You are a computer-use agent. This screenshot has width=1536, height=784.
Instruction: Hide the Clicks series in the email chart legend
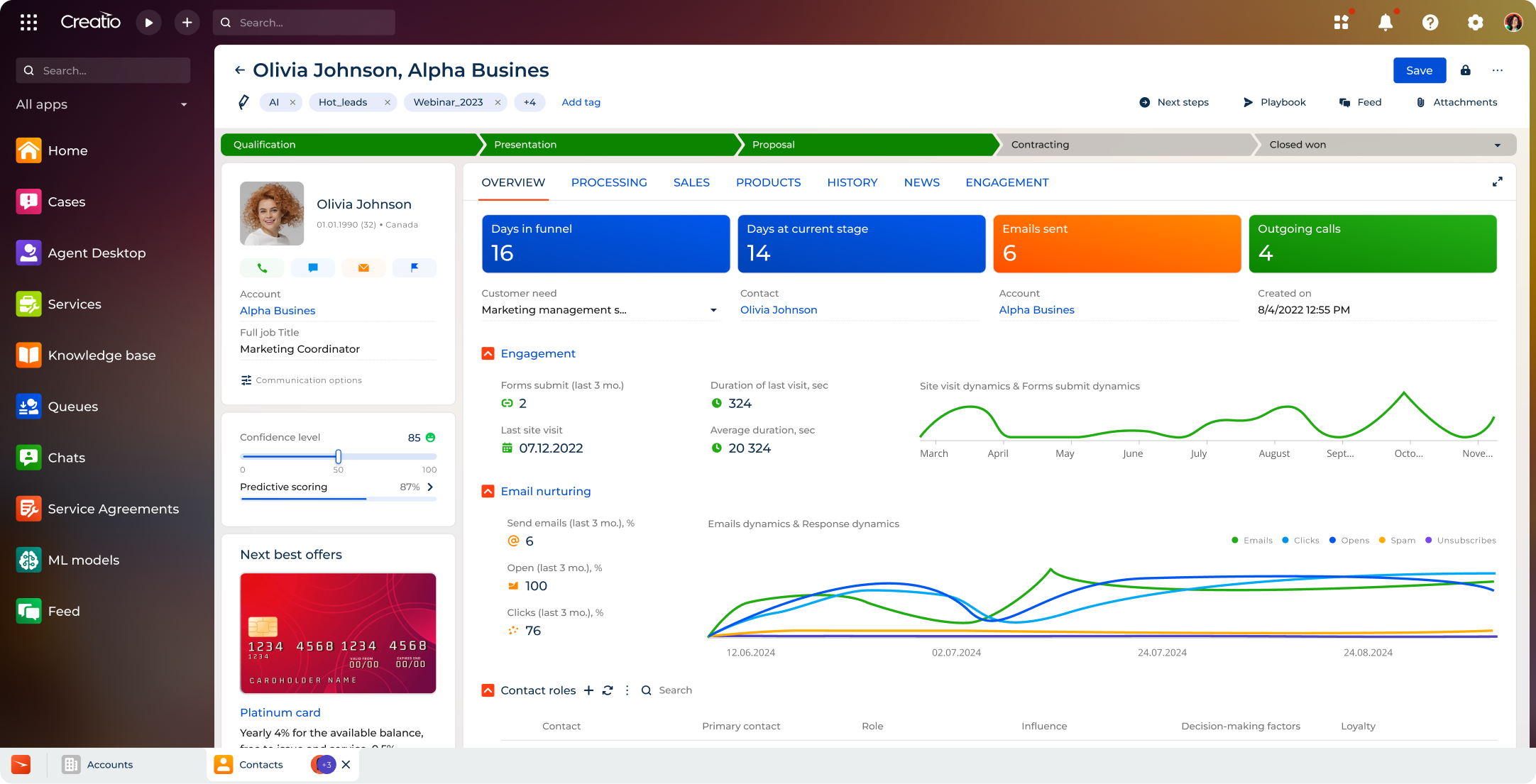1300,540
